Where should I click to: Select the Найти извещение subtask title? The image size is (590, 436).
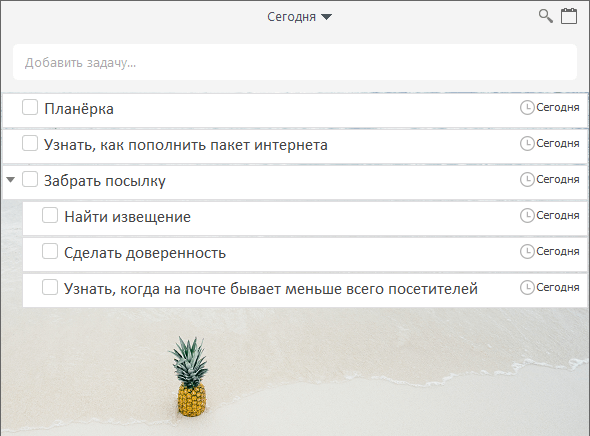tap(128, 217)
